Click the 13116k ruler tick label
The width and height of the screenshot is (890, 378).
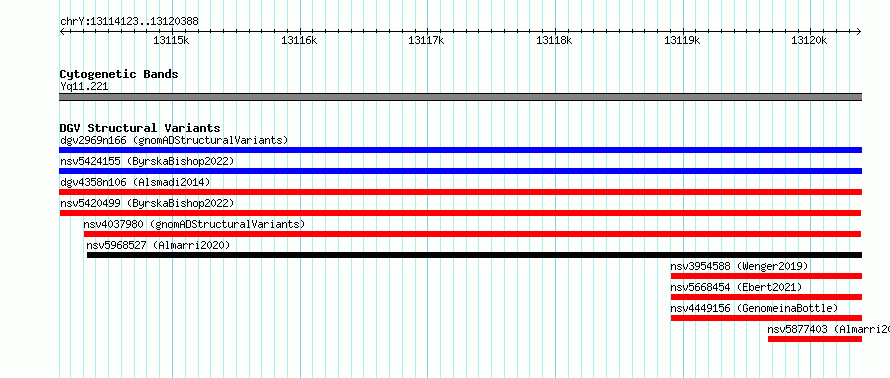tap(299, 41)
